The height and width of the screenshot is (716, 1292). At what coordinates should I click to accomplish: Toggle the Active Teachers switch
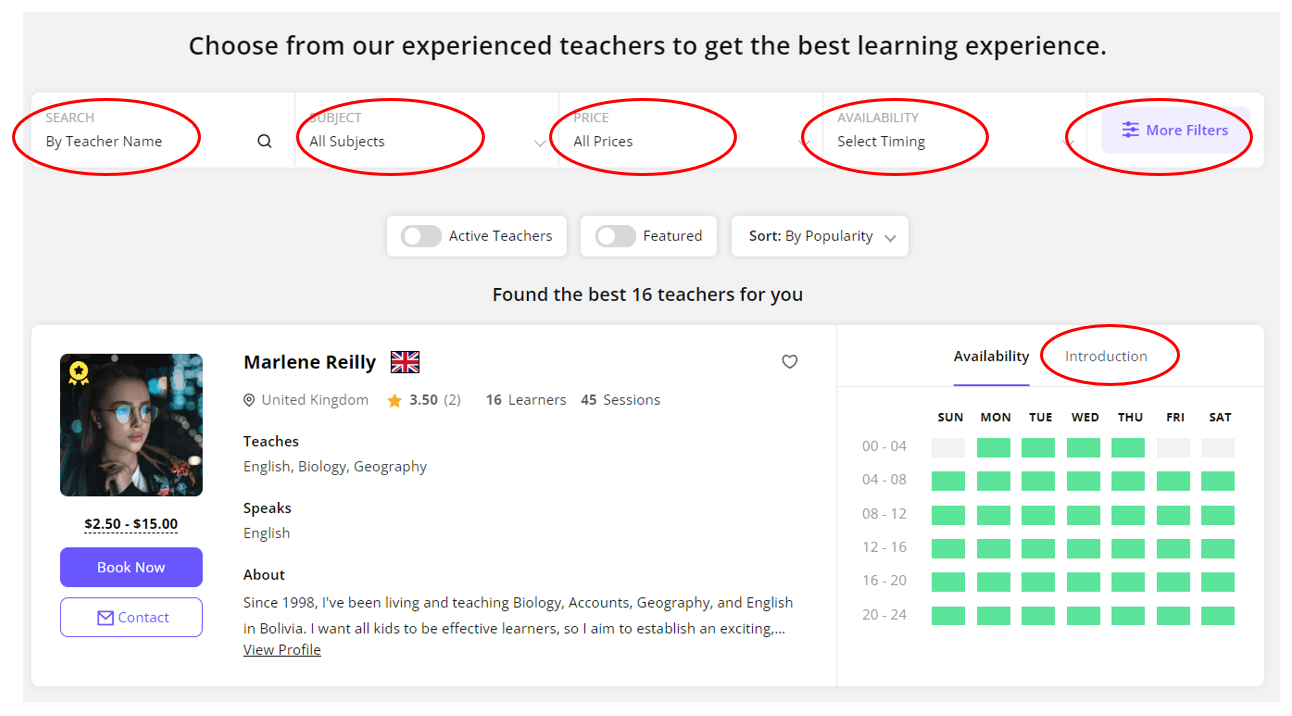(421, 236)
